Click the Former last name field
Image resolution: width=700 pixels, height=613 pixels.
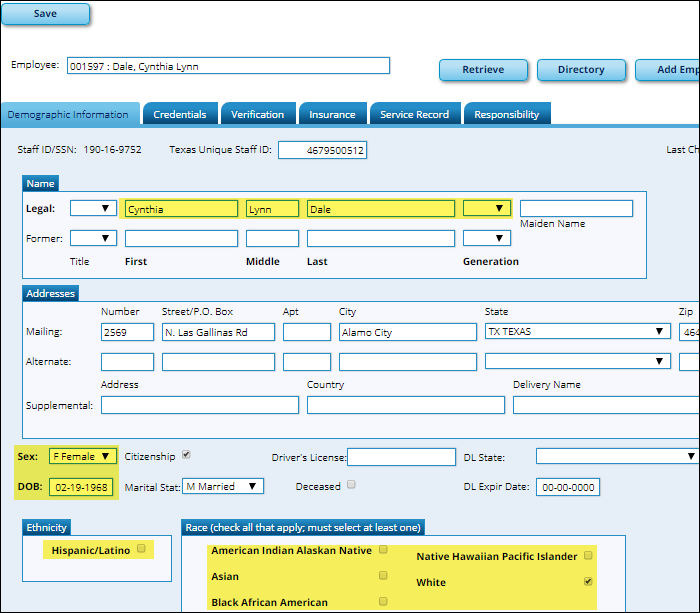pyautogui.click(x=381, y=238)
